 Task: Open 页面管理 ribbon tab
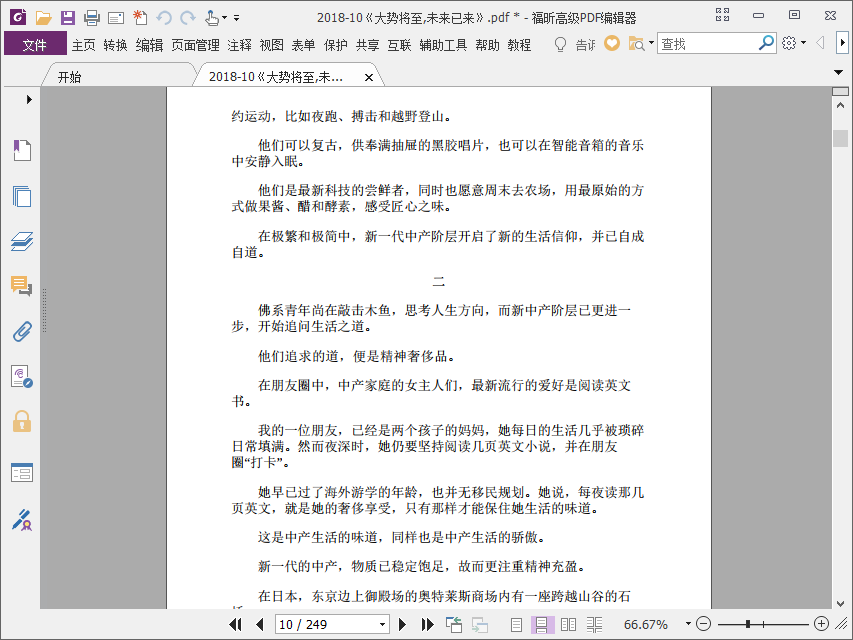(195, 45)
